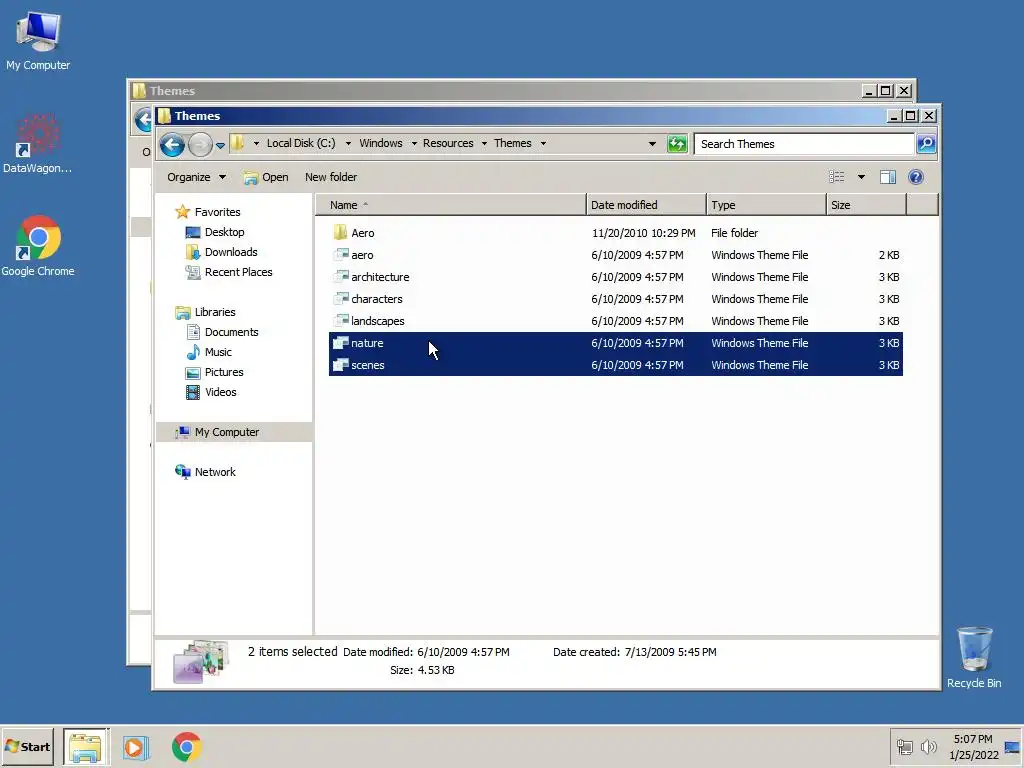Screen dimensions: 1024x768
Task: Select Network in navigation pane
Action: pyautogui.click(x=205, y=472)
